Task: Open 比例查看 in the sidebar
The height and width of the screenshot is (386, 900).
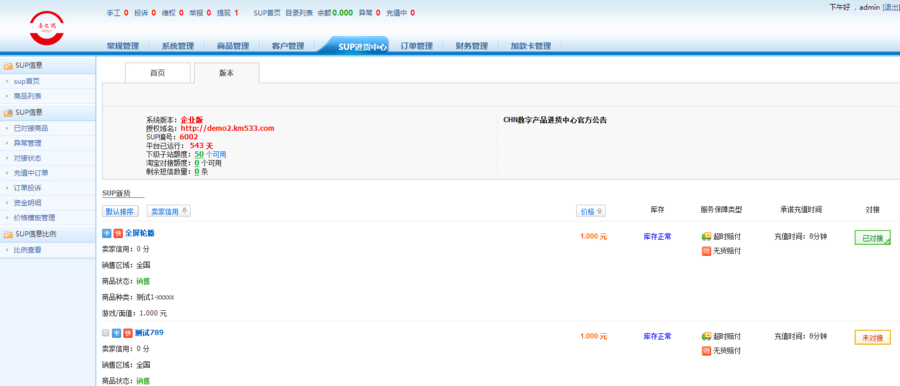Action: click(28, 250)
